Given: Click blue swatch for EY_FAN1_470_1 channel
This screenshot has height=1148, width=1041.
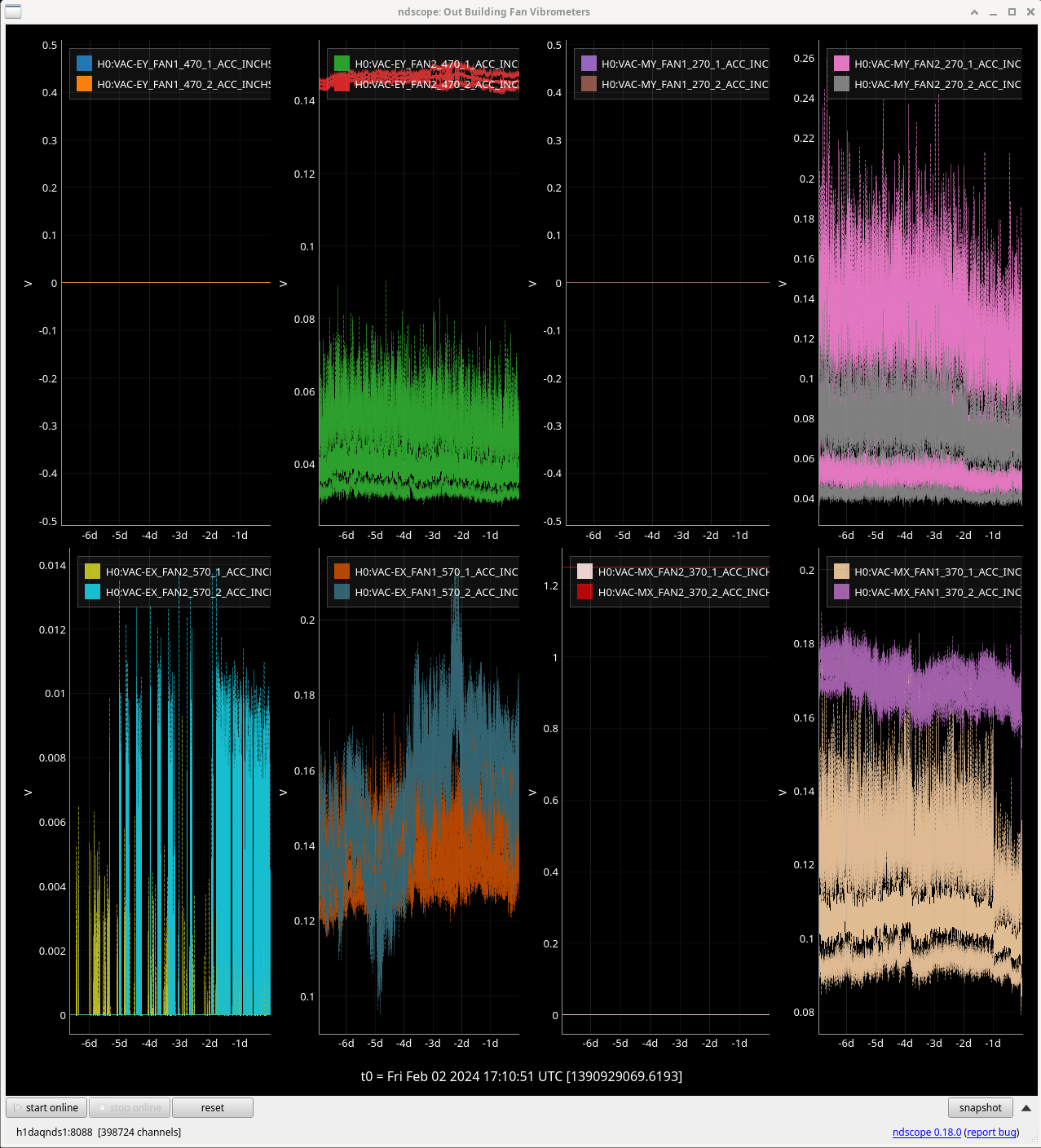Looking at the screenshot, I should (x=84, y=64).
